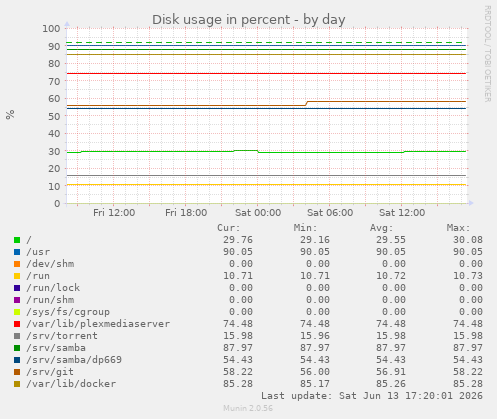This screenshot has height=419, width=497.
Task: Click the red /var/lib/plexmediaserver graph line
Action: click(x=266, y=73)
